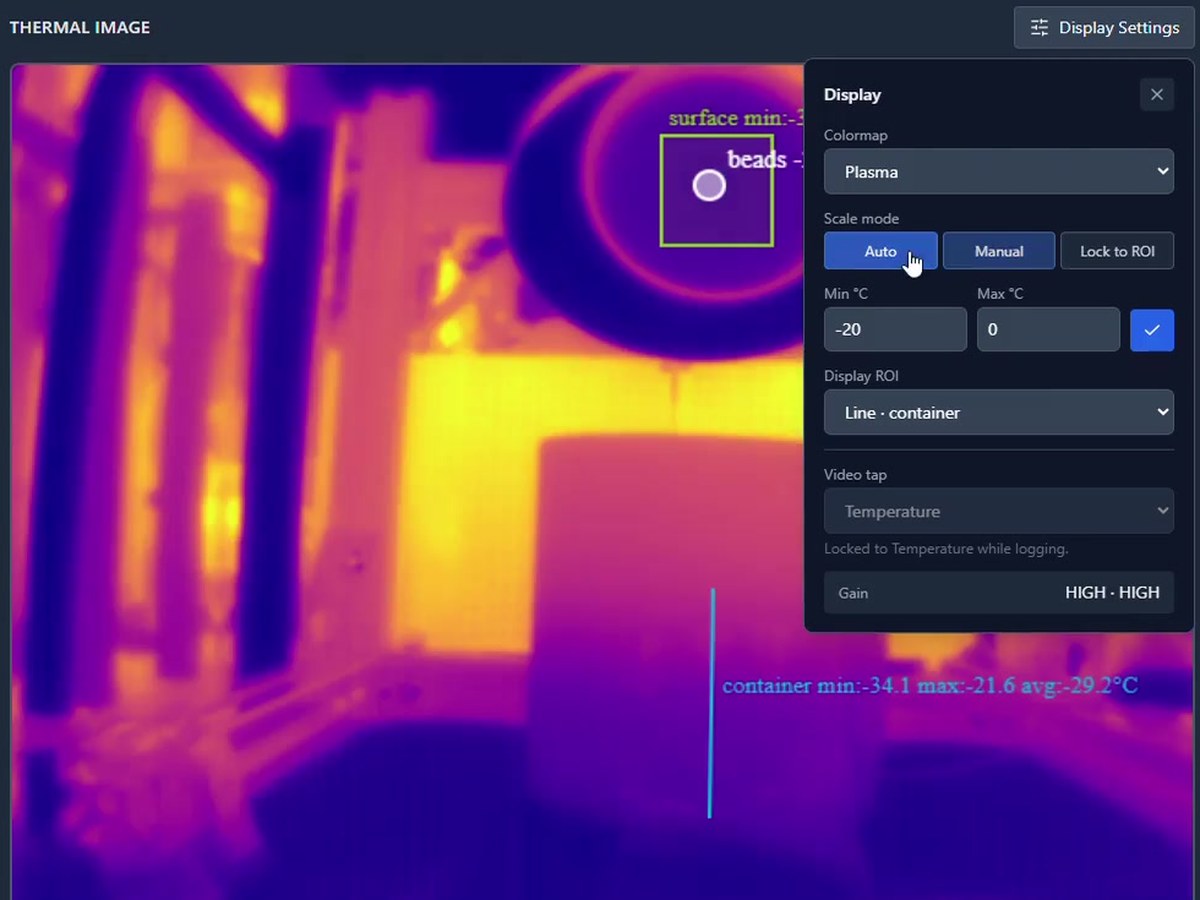This screenshot has width=1200, height=900.
Task: Click the surface min label text
Action: (736, 118)
